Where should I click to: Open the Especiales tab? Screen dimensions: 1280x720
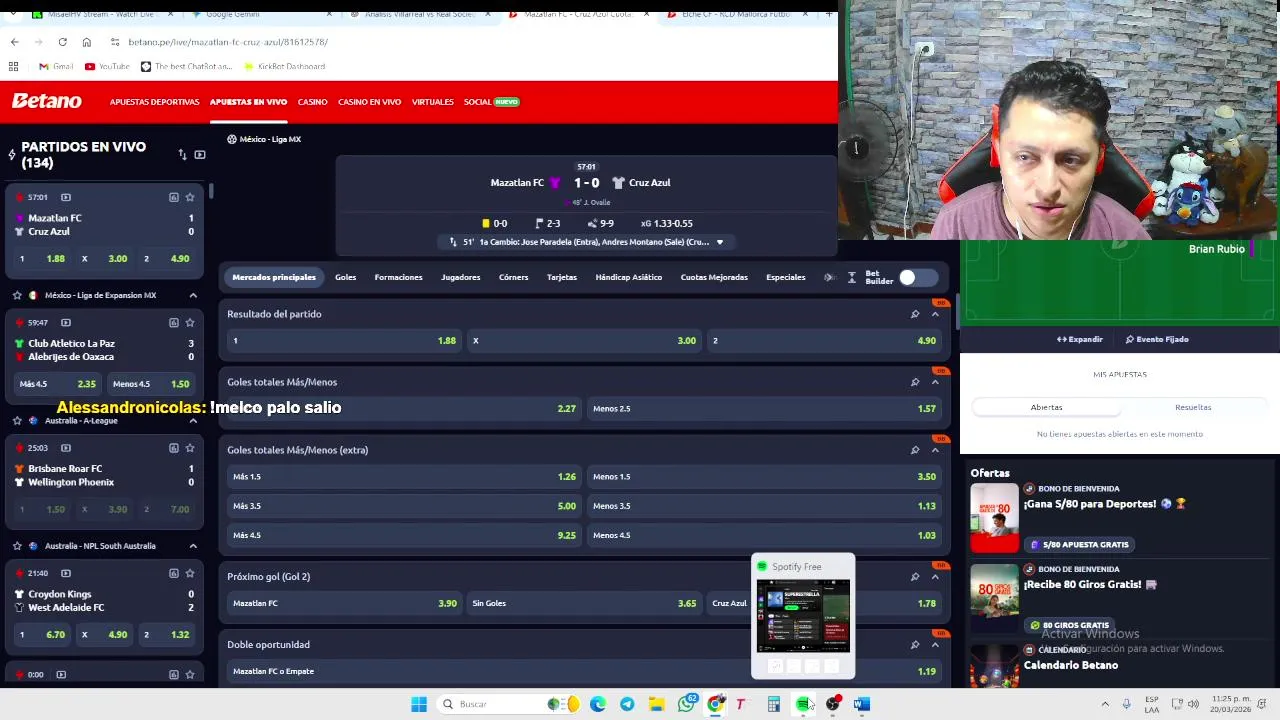click(785, 277)
